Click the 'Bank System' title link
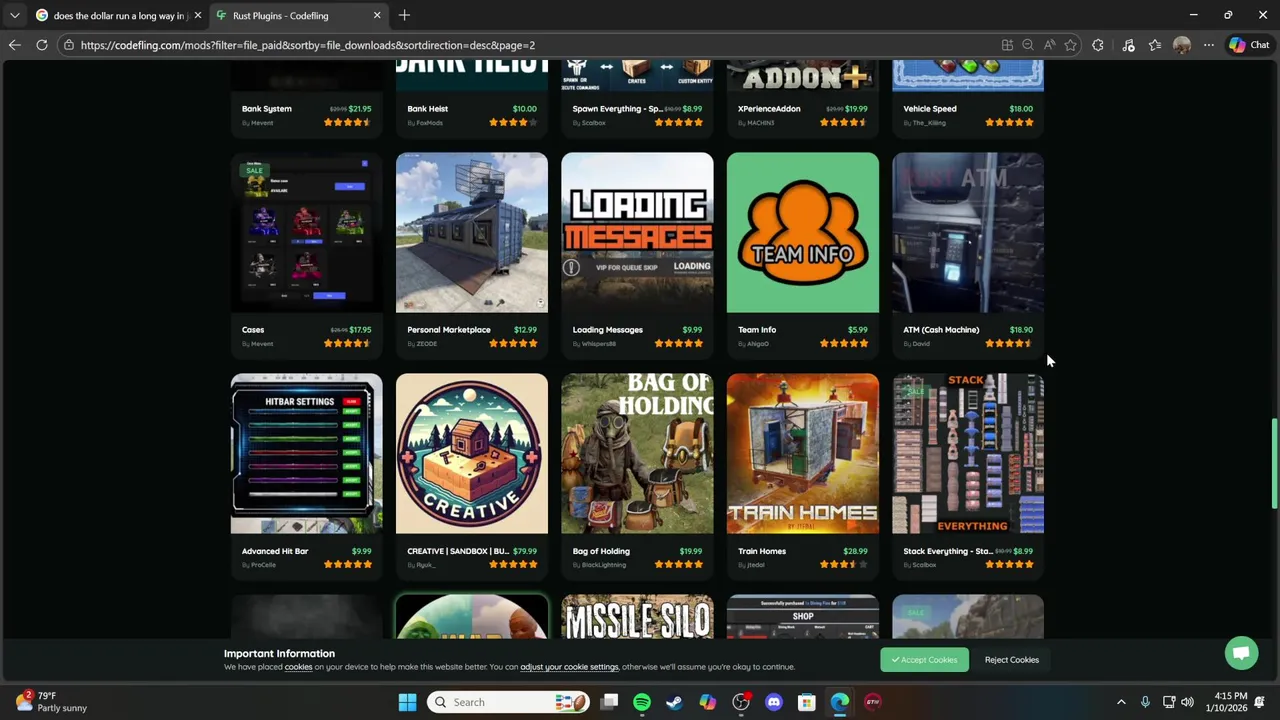This screenshot has width=1280, height=720. click(x=267, y=109)
